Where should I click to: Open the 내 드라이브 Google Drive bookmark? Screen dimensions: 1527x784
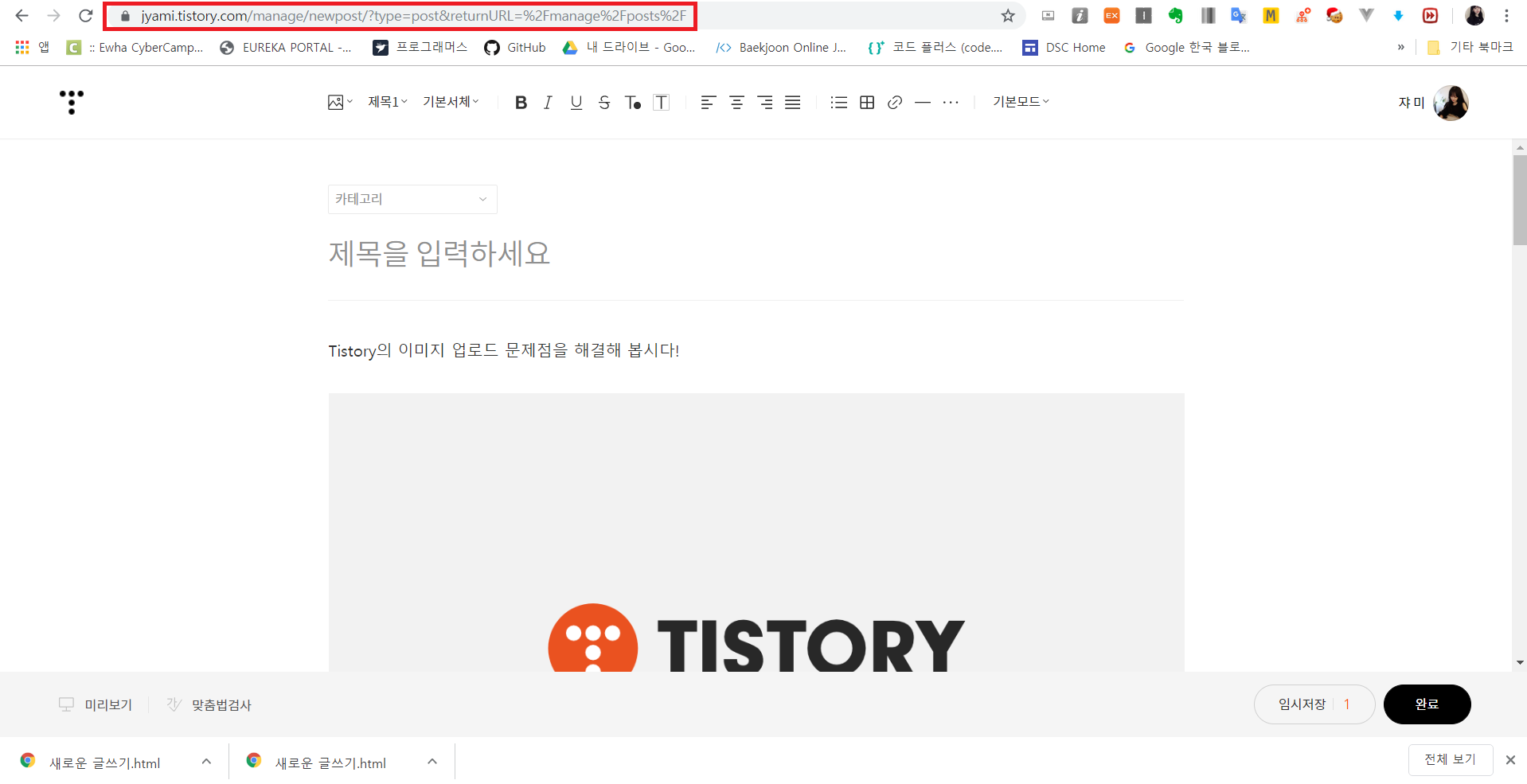(629, 48)
